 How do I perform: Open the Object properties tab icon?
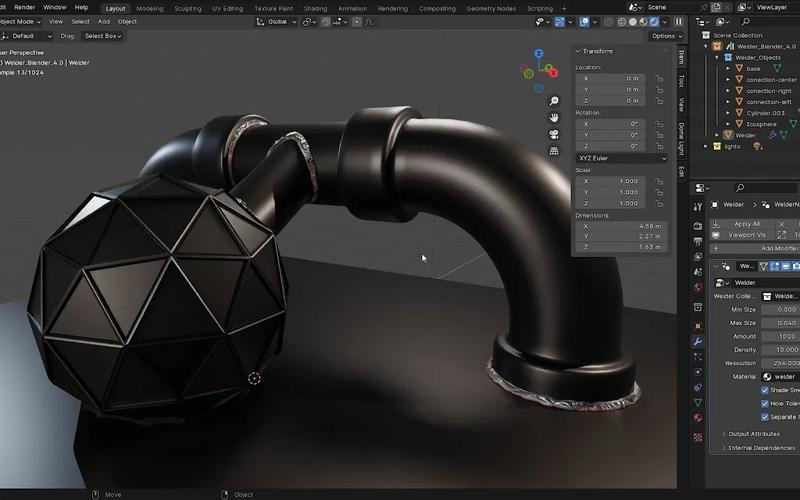pyautogui.click(x=697, y=326)
